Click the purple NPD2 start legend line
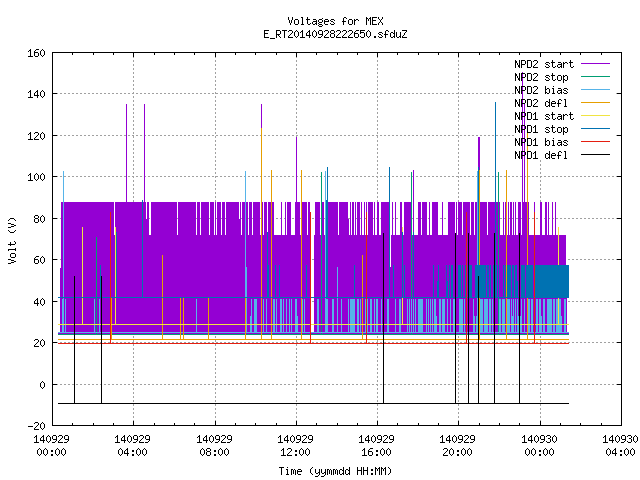This screenshot has height=480, width=640. [x=595, y=64]
